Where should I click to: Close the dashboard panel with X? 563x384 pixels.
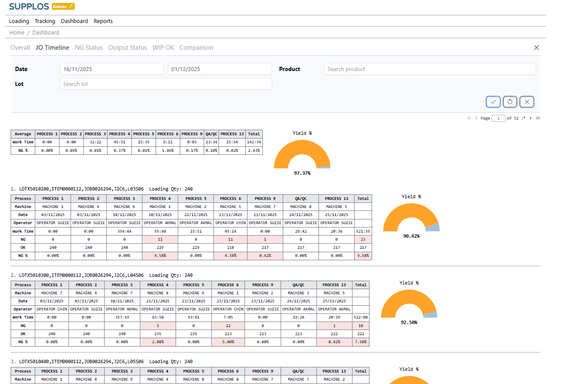click(x=536, y=47)
